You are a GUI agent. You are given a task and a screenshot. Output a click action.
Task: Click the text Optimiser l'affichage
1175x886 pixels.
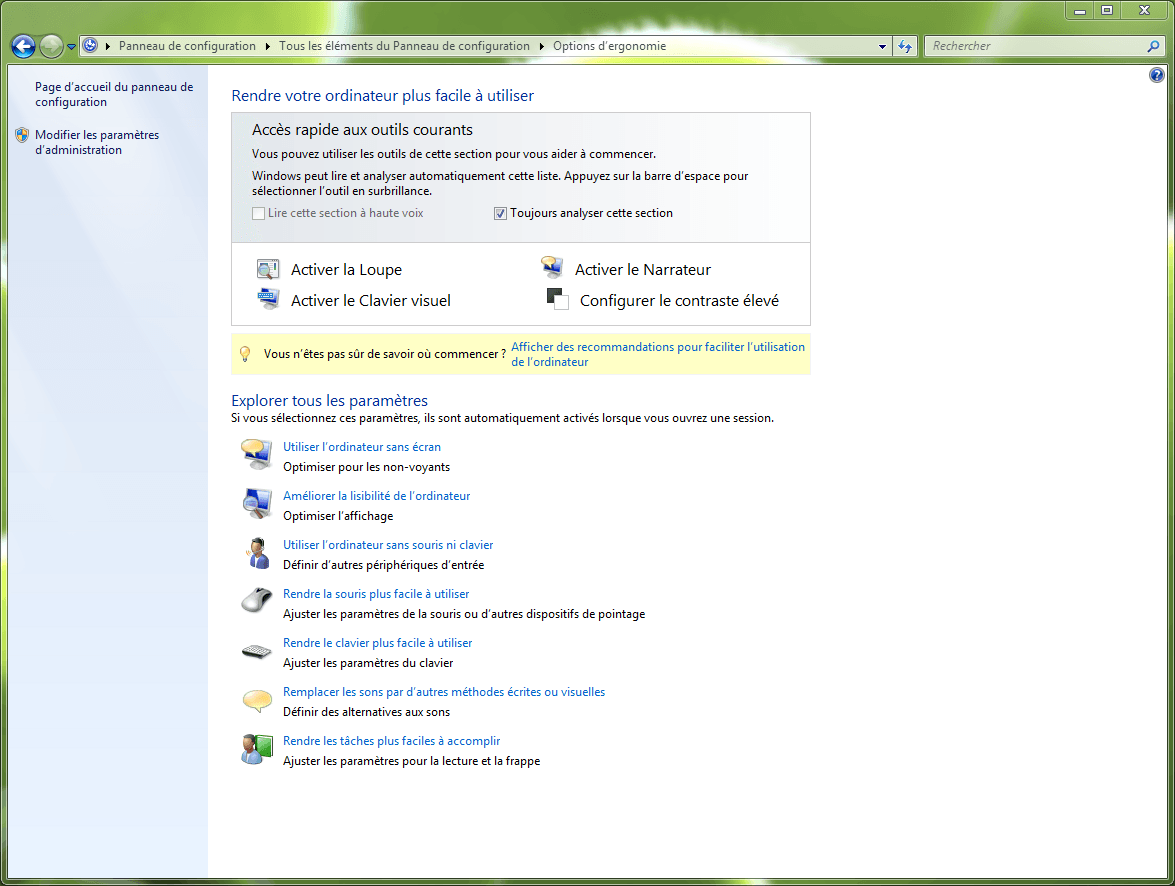pyautogui.click(x=338, y=516)
